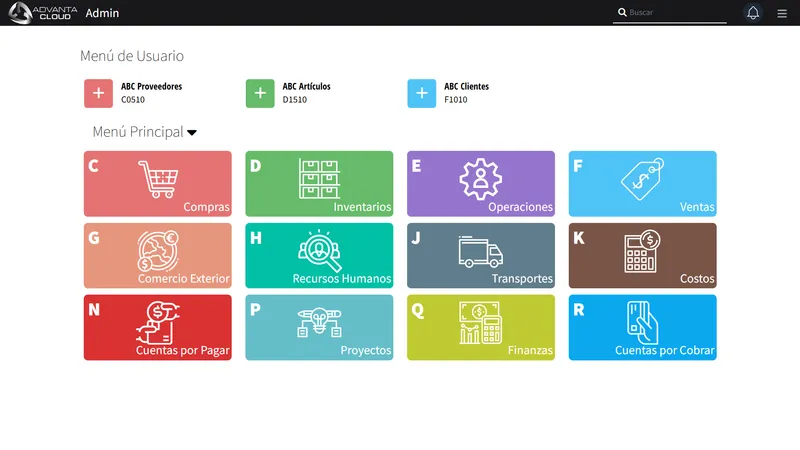Focus the Buscar search field
Screen dimensions: 800x450
click(x=669, y=13)
